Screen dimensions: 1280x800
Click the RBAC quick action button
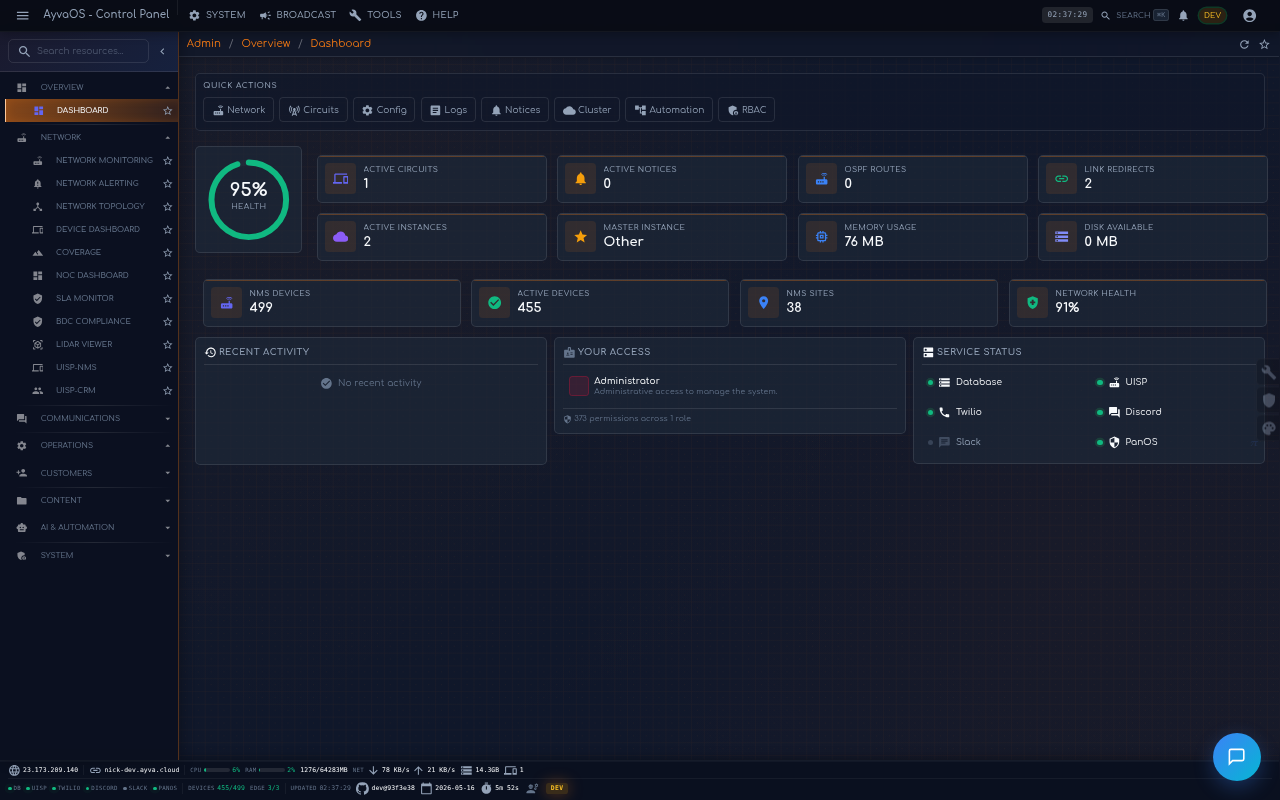point(746,110)
